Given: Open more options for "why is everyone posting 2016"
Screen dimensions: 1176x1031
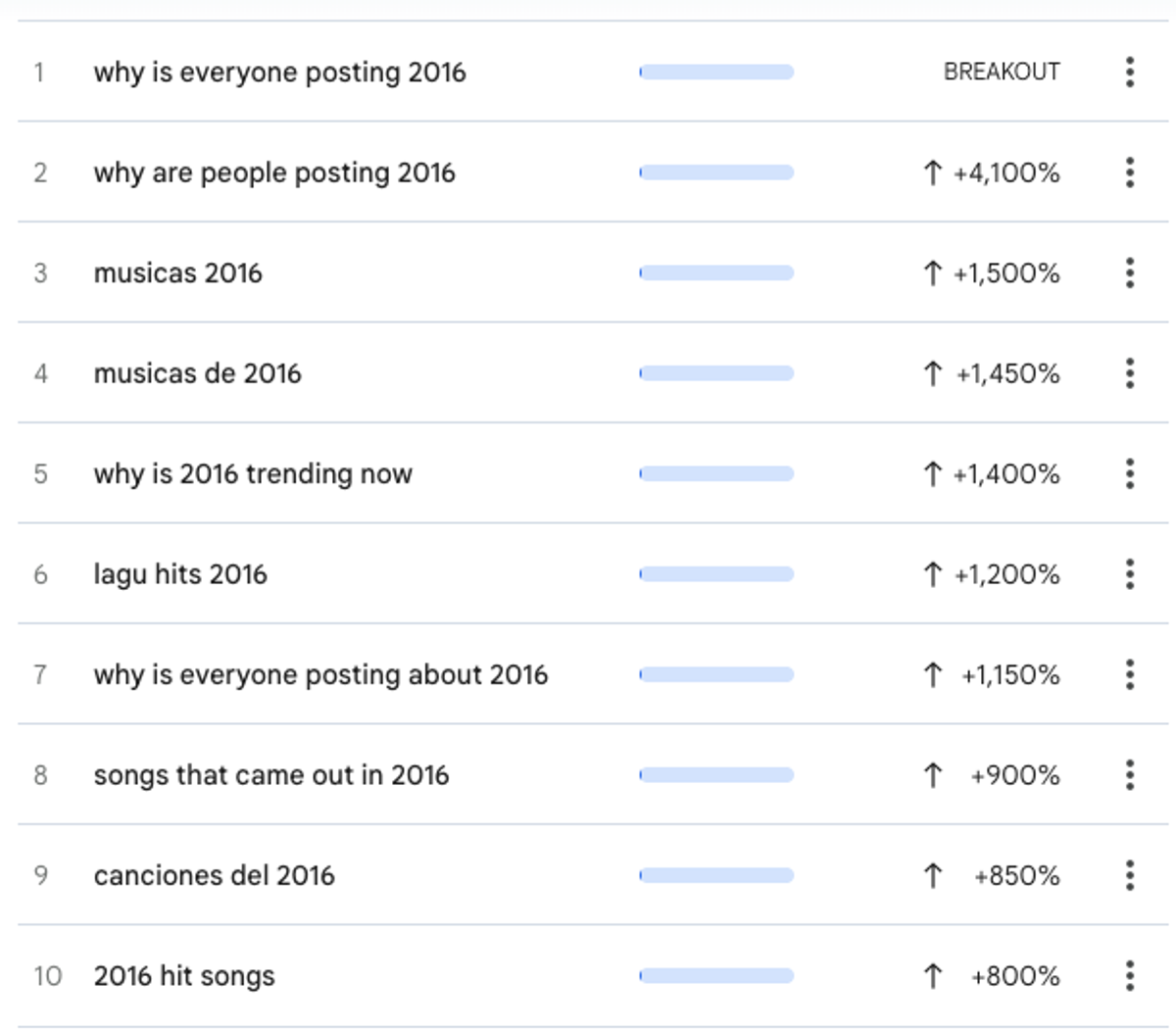Looking at the screenshot, I should tap(1130, 72).
